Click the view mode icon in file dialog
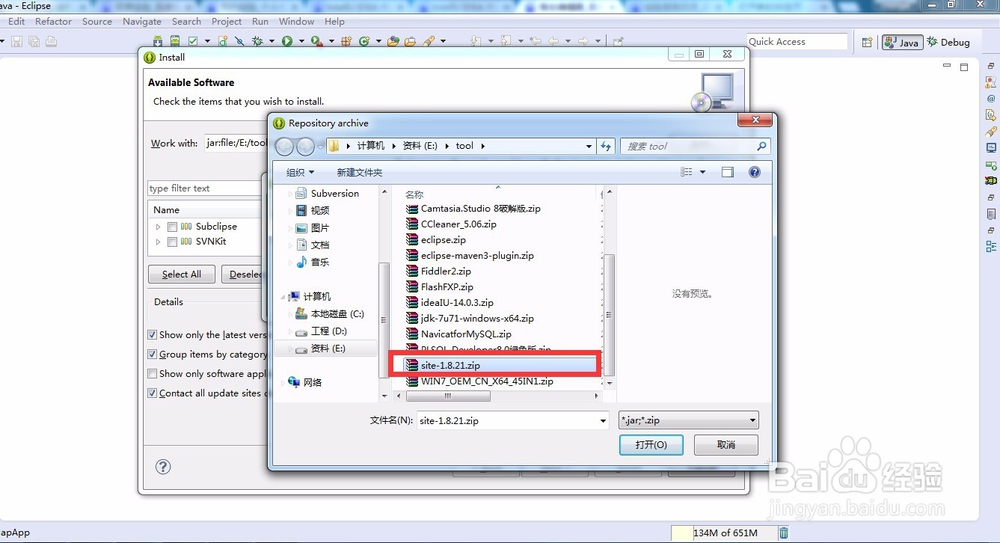The image size is (1000, 543). coord(686,172)
